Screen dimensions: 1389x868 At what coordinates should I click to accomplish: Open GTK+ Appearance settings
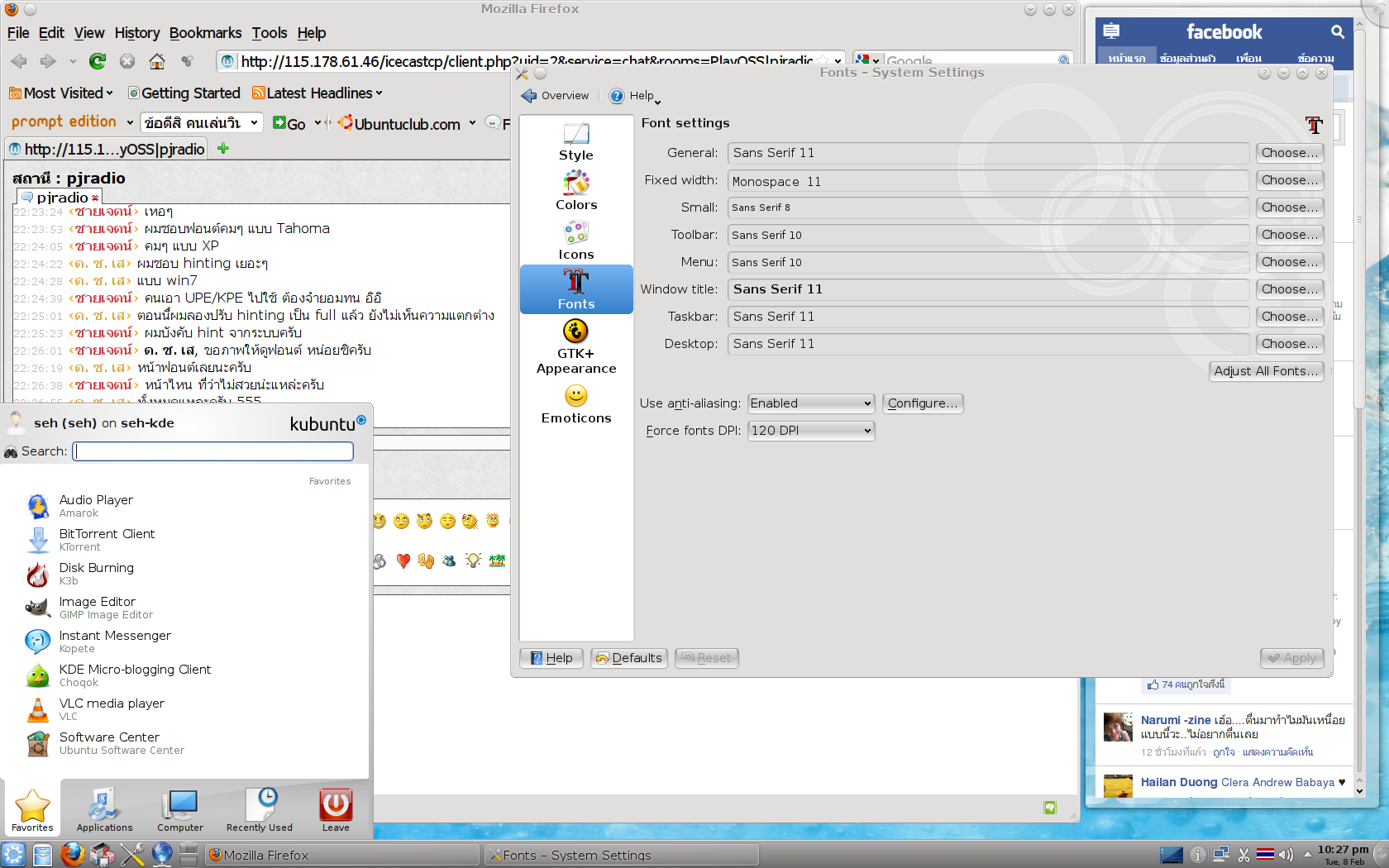click(x=576, y=347)
